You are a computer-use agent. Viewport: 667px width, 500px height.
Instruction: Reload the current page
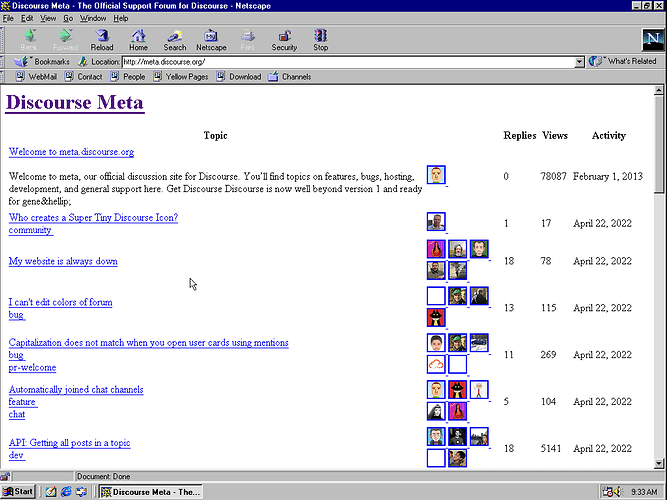click(102, 40)
